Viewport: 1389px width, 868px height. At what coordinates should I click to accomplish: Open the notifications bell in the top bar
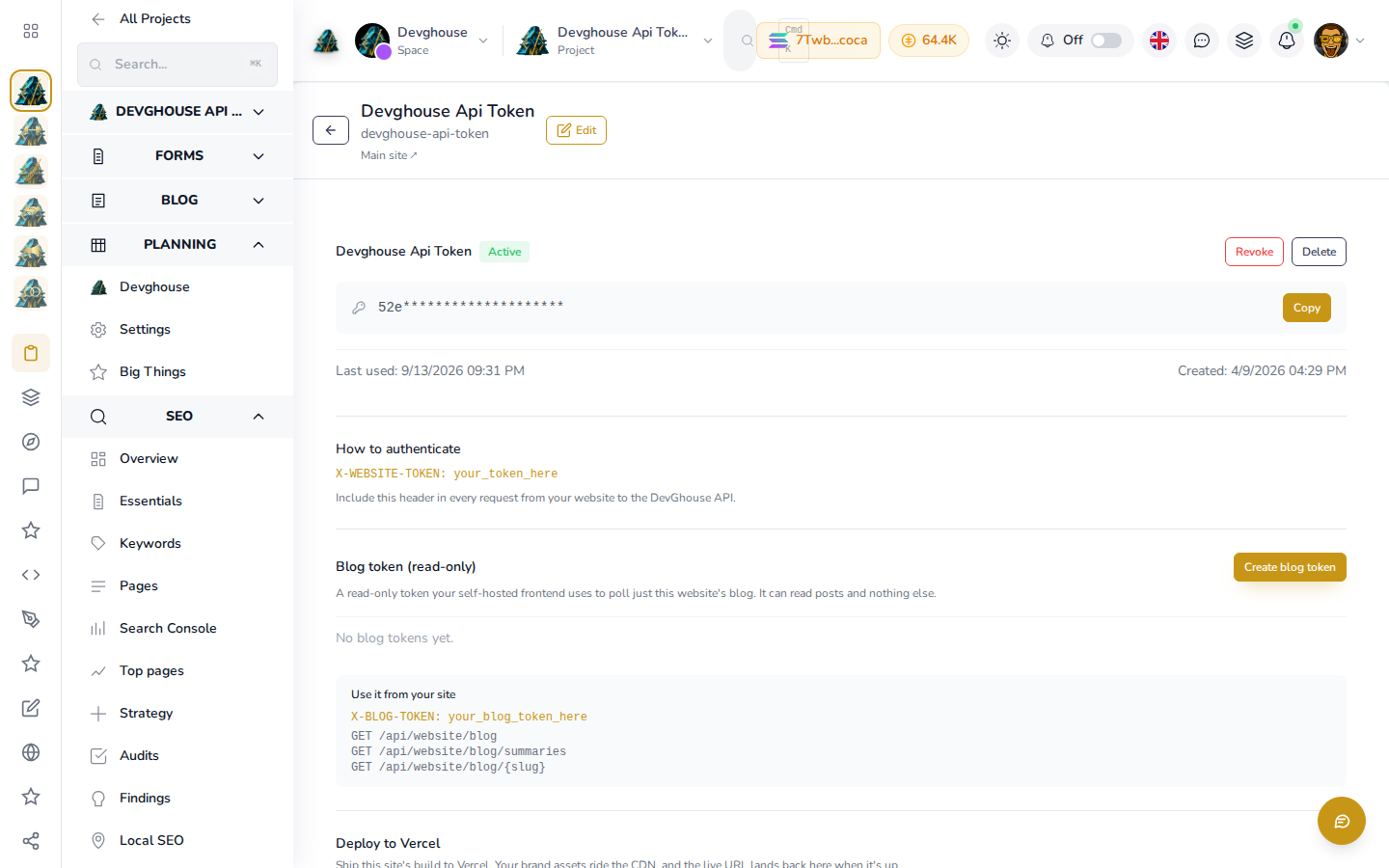click(x=1287, y=41)
